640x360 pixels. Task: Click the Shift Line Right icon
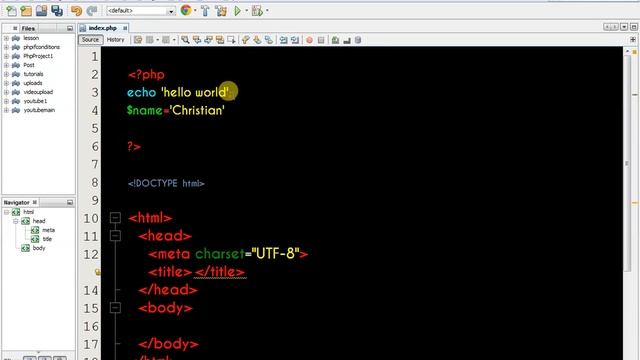click(295, 40)
